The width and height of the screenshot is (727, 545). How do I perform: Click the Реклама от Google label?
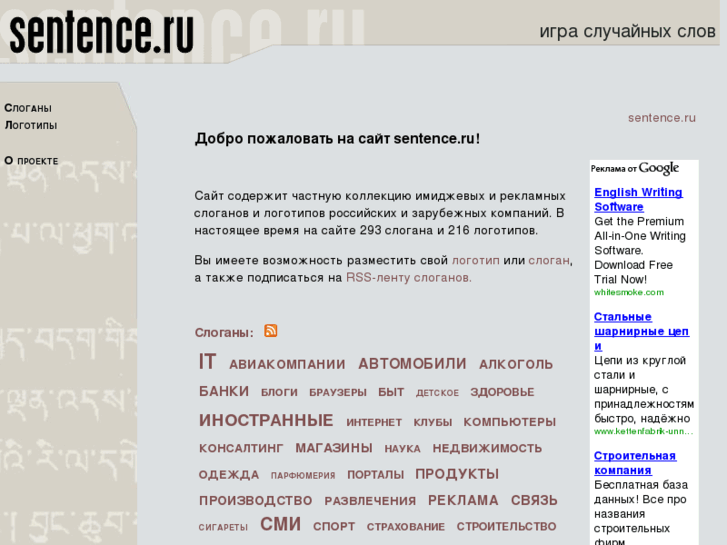tap(635, 168)
